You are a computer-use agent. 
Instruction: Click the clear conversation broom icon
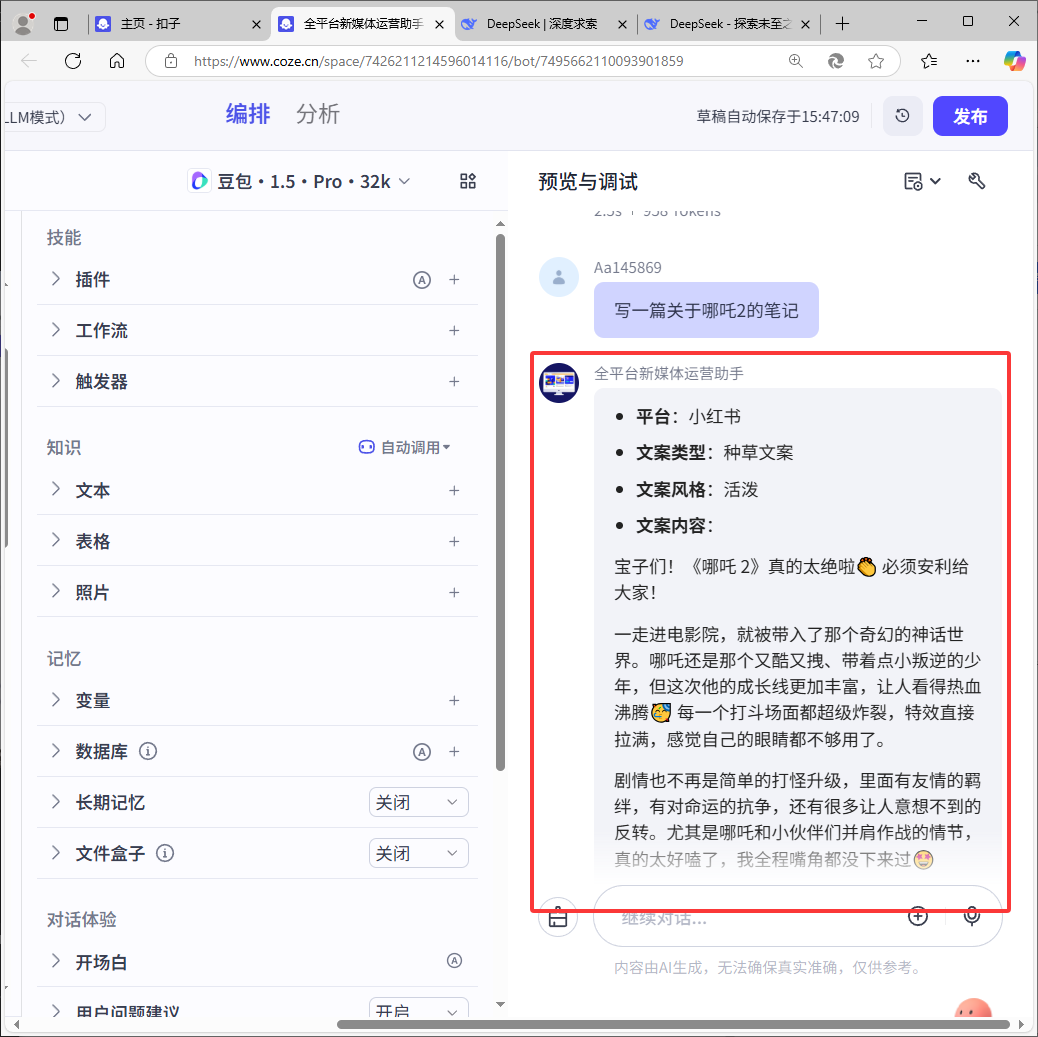click(558, 918)
